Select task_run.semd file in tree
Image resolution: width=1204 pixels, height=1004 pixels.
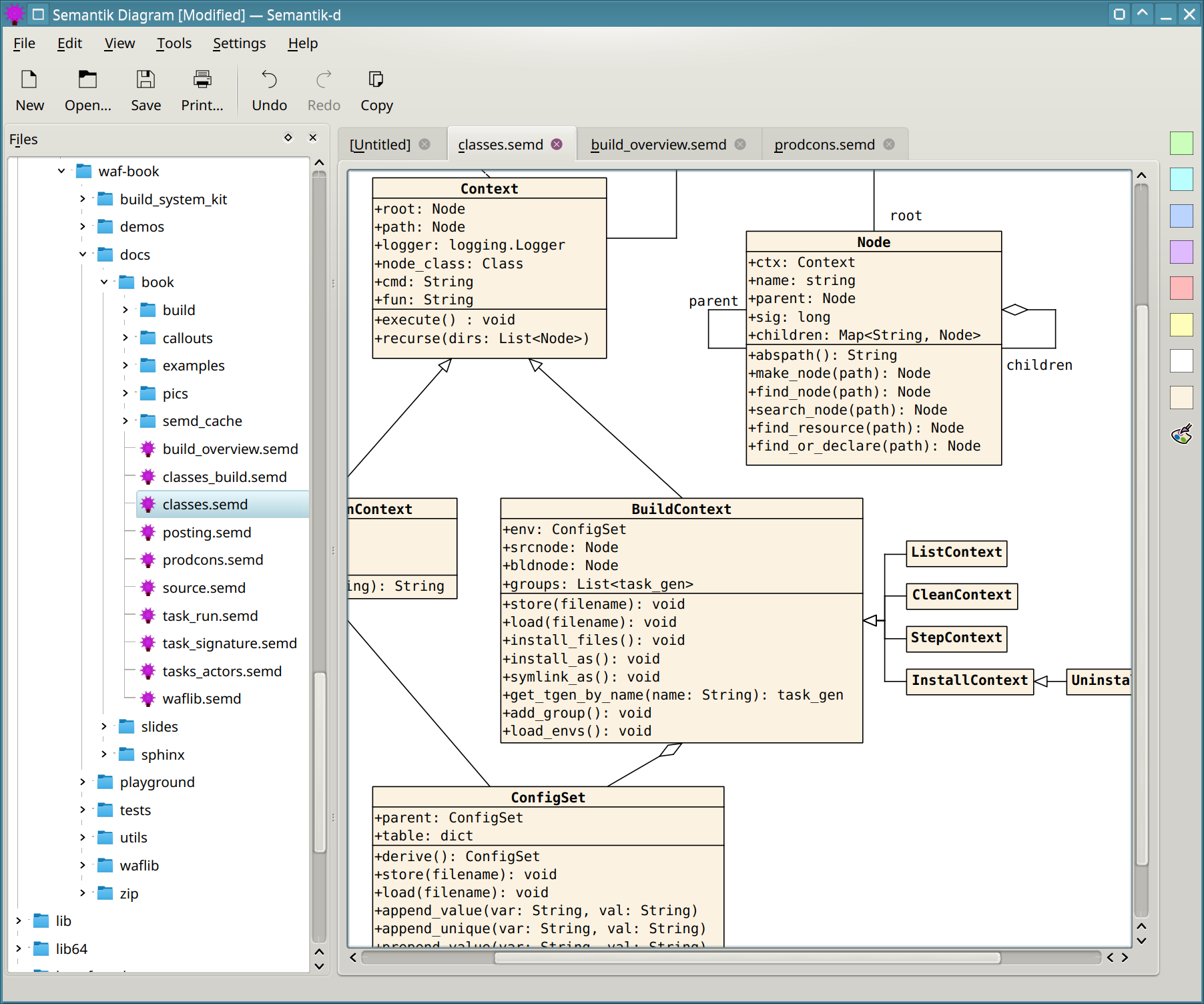(x=210, y=615)
